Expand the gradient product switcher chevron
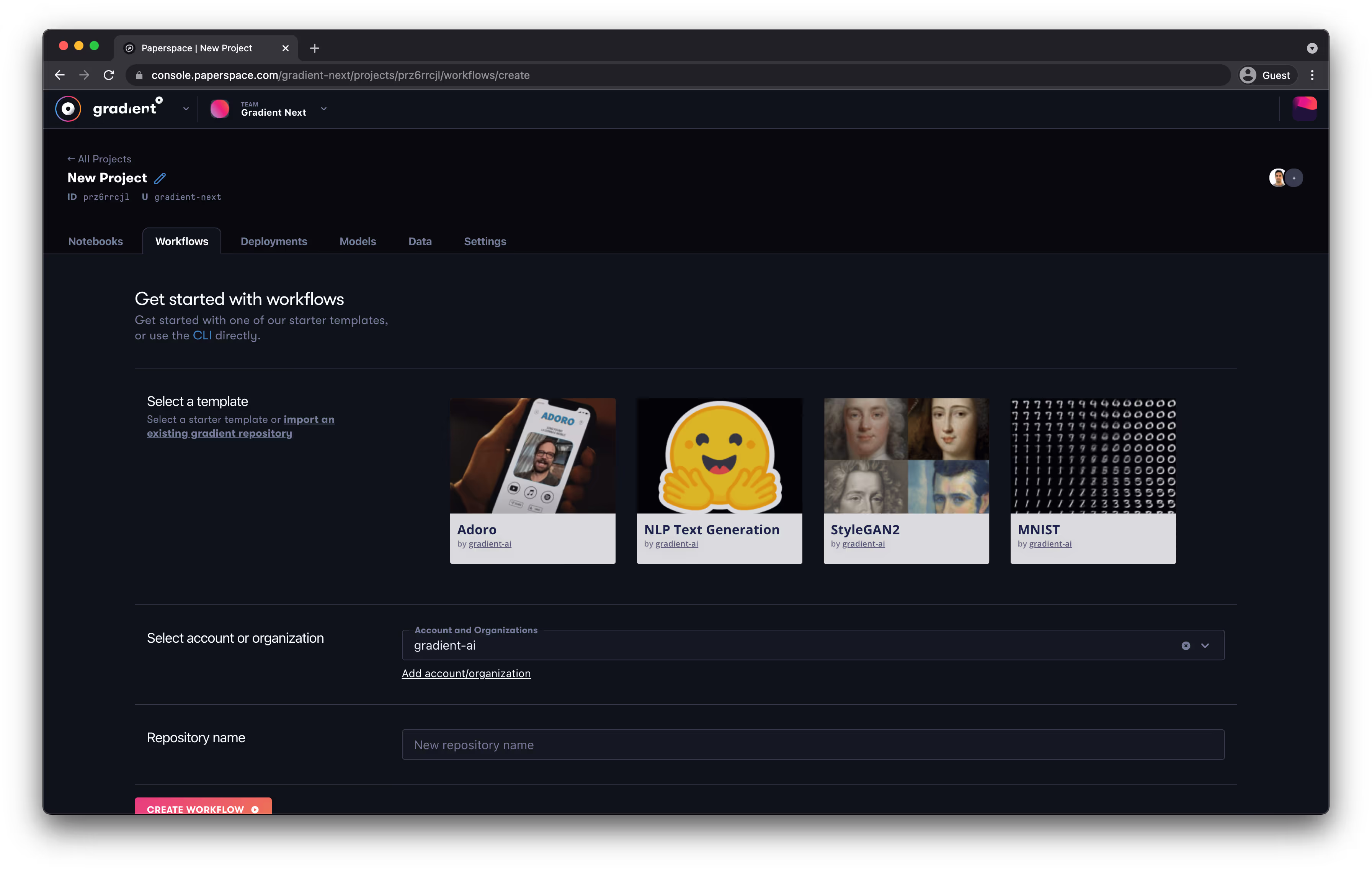Screen dimensions: 1372x871 click(186, 109)
